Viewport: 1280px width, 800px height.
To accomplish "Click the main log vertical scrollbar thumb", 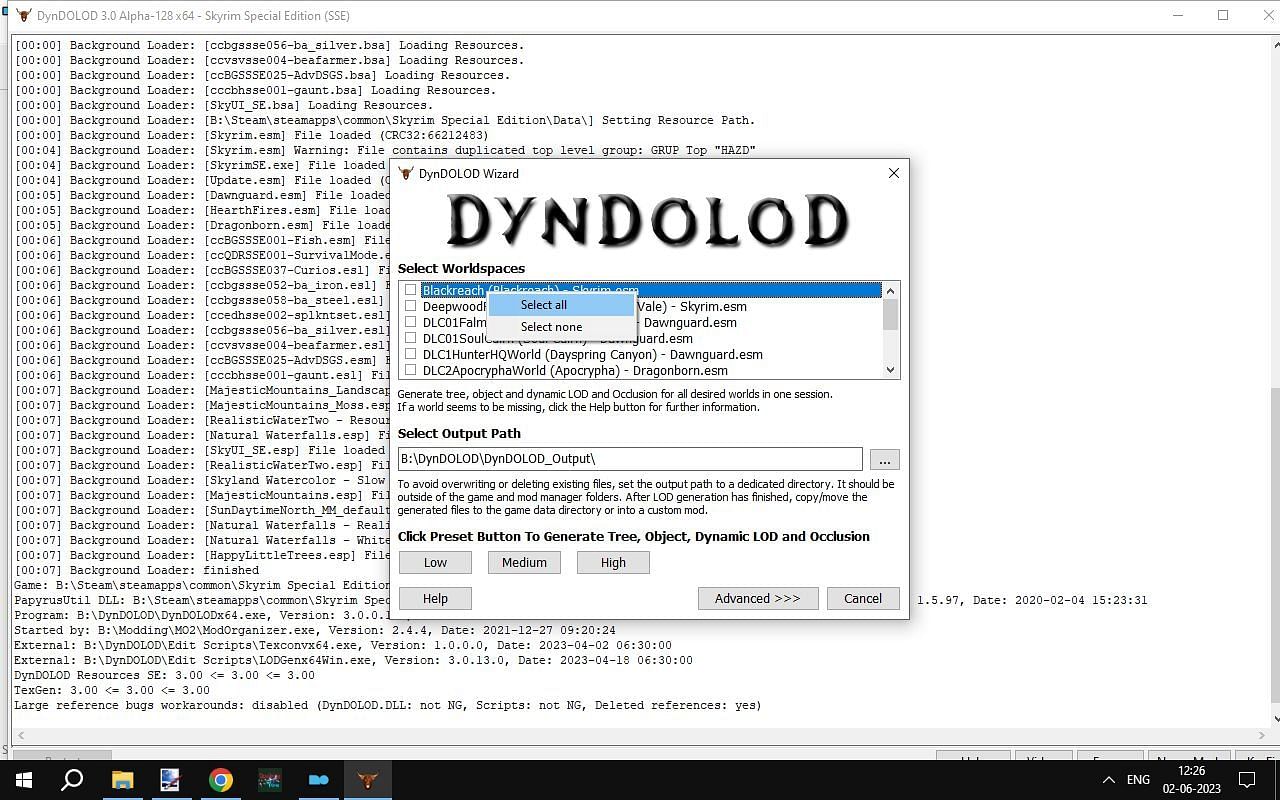I will click(x=1273, y=543).
